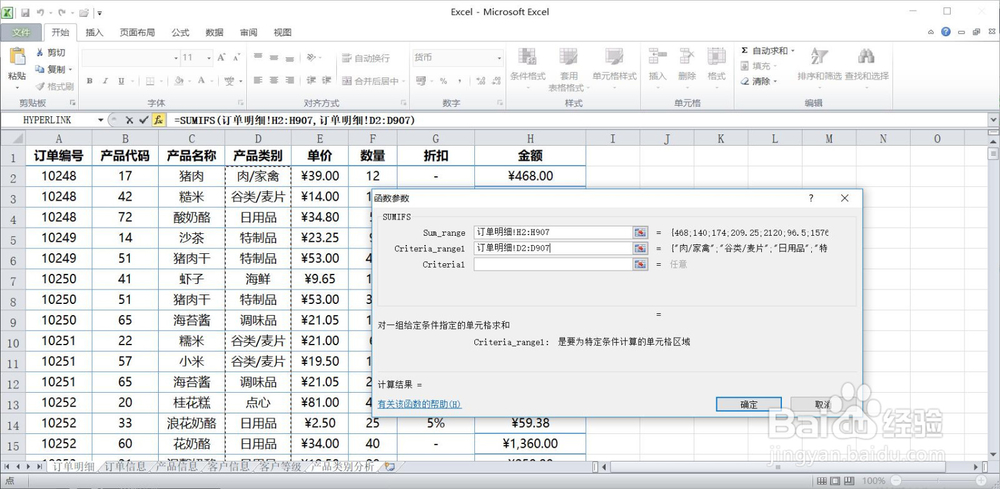Switch to the Formulas (公式) tab

click(180, 33)
